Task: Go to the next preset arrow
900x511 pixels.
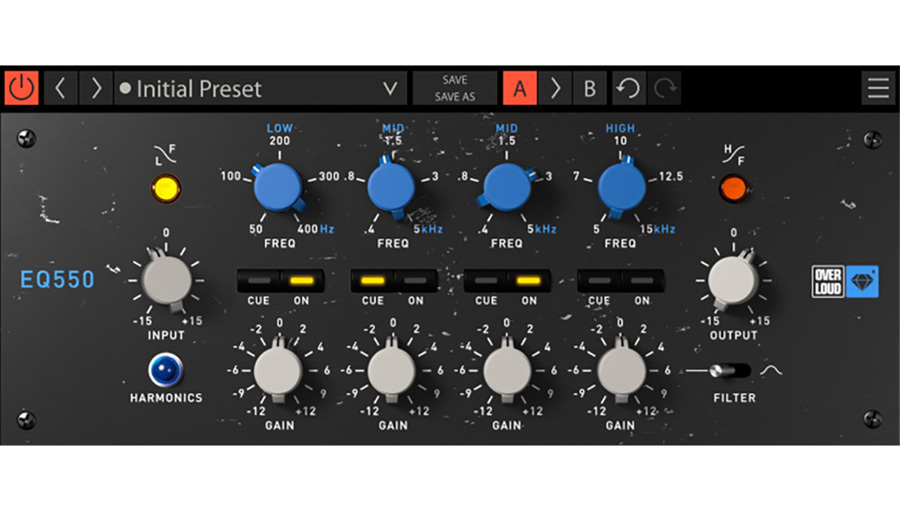Action: [x=95, y=88]
